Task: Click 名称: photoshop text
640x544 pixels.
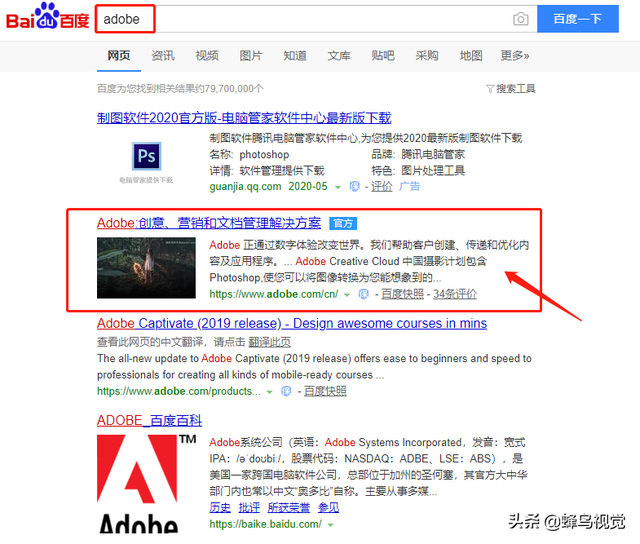Action: pos(249,154)
